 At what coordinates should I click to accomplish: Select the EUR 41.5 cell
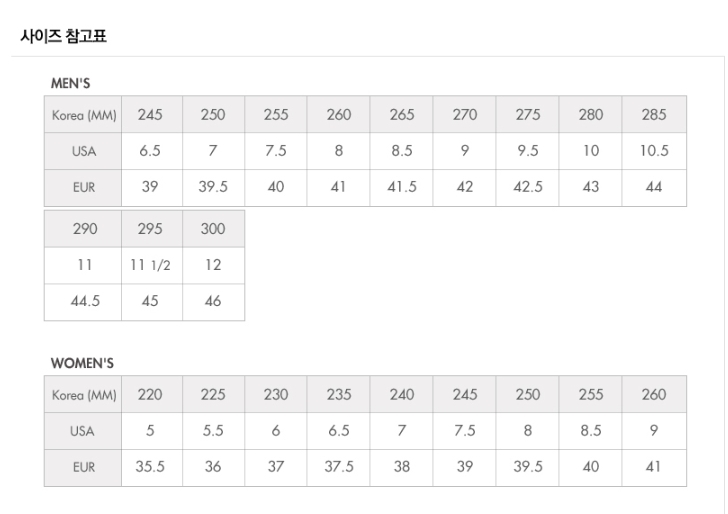[x=402, y=188]
